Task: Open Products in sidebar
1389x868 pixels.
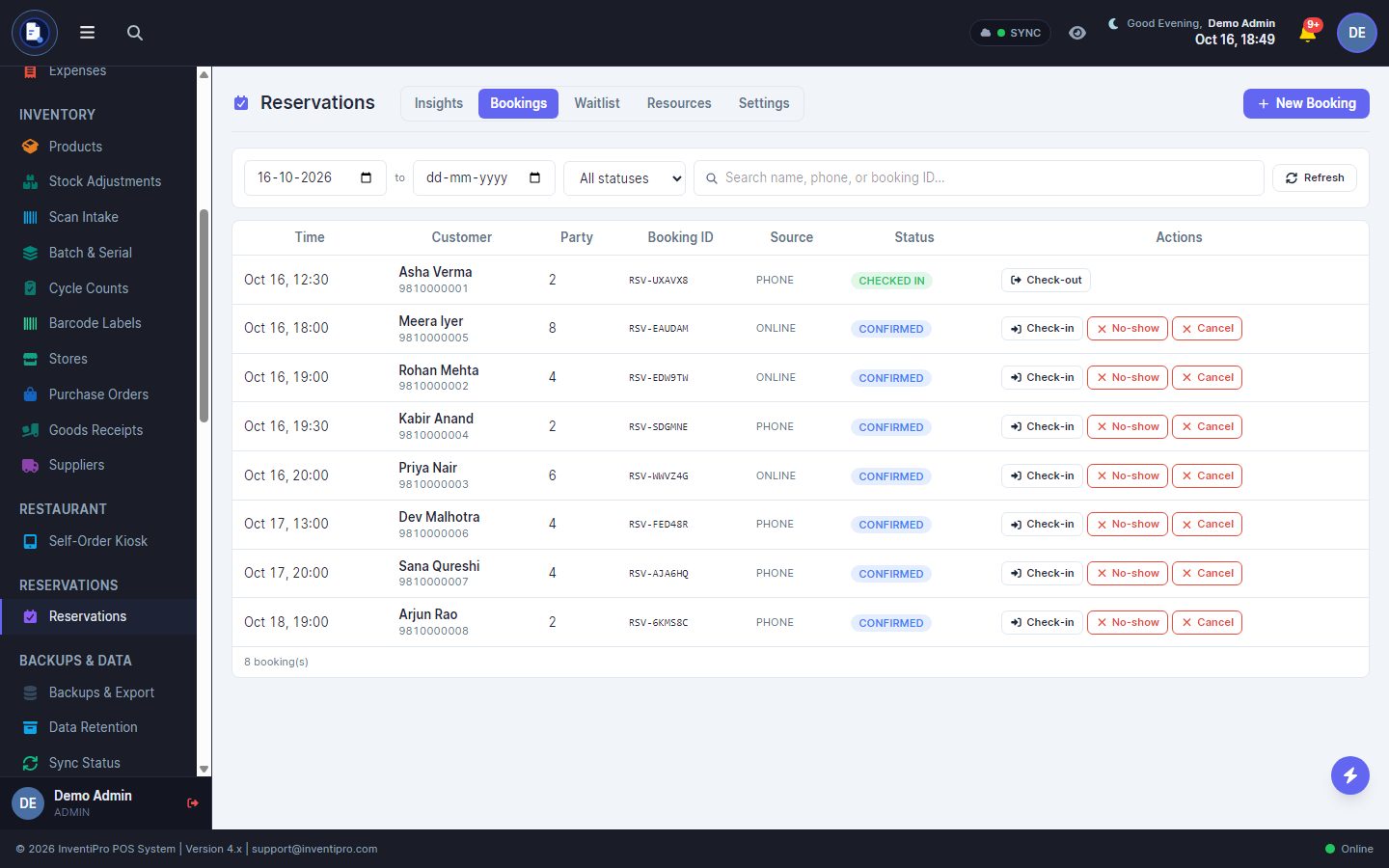Action: [98, 147]
